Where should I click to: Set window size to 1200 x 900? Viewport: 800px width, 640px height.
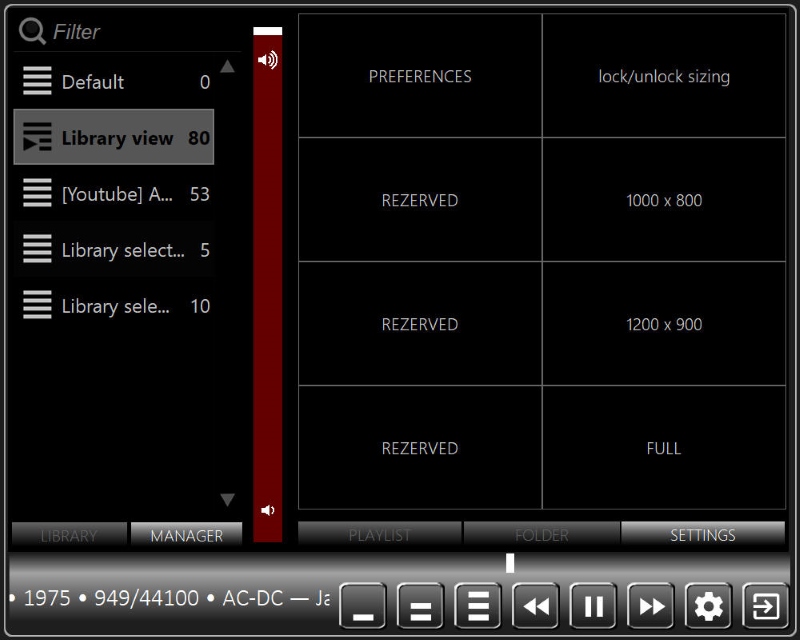(664, 324)
